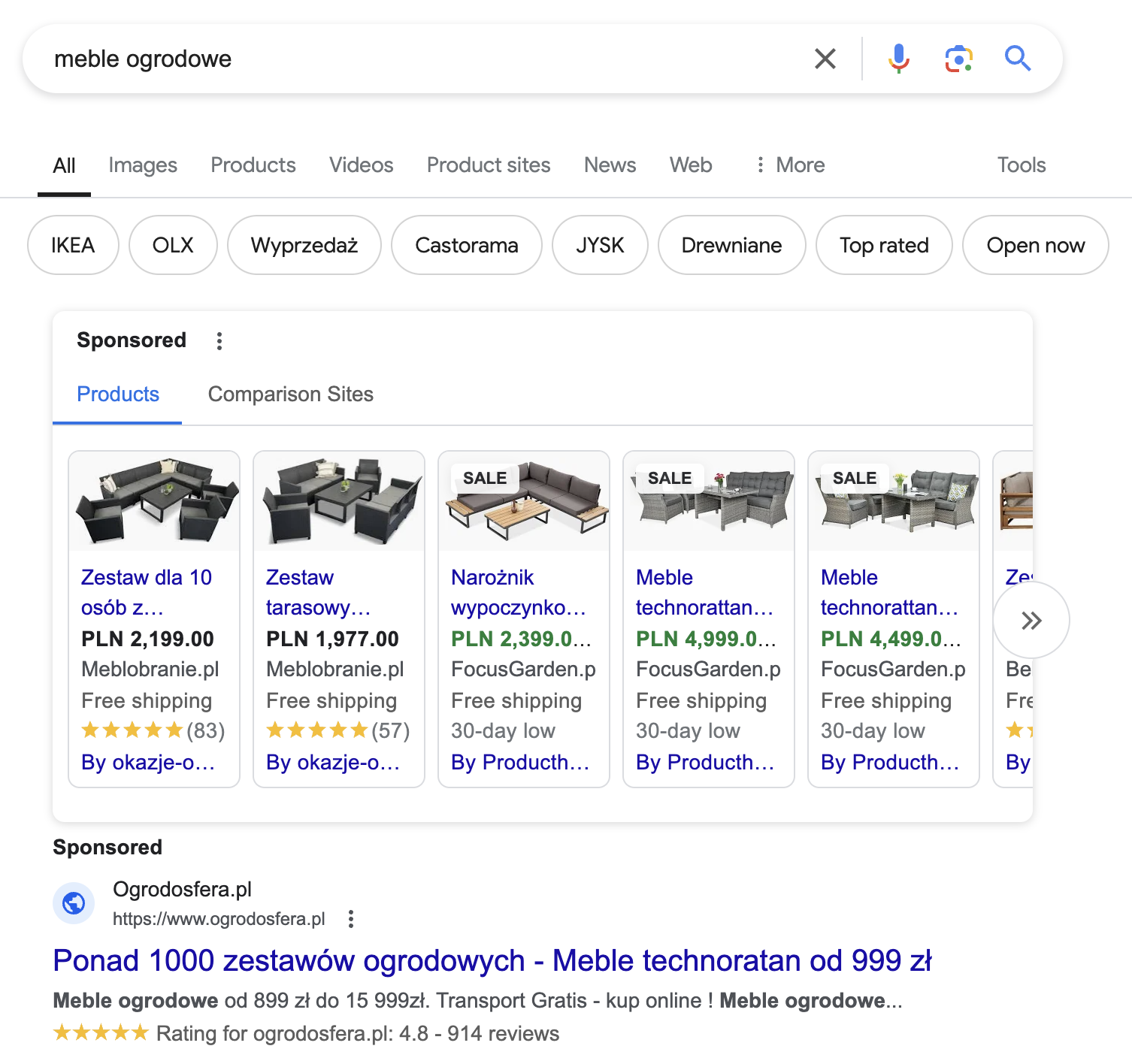The width and height of the screenshot is (1132, 1064).
Task: Open the Zestaw dla 10 osób product image
Action: click(x=154, y=501)
